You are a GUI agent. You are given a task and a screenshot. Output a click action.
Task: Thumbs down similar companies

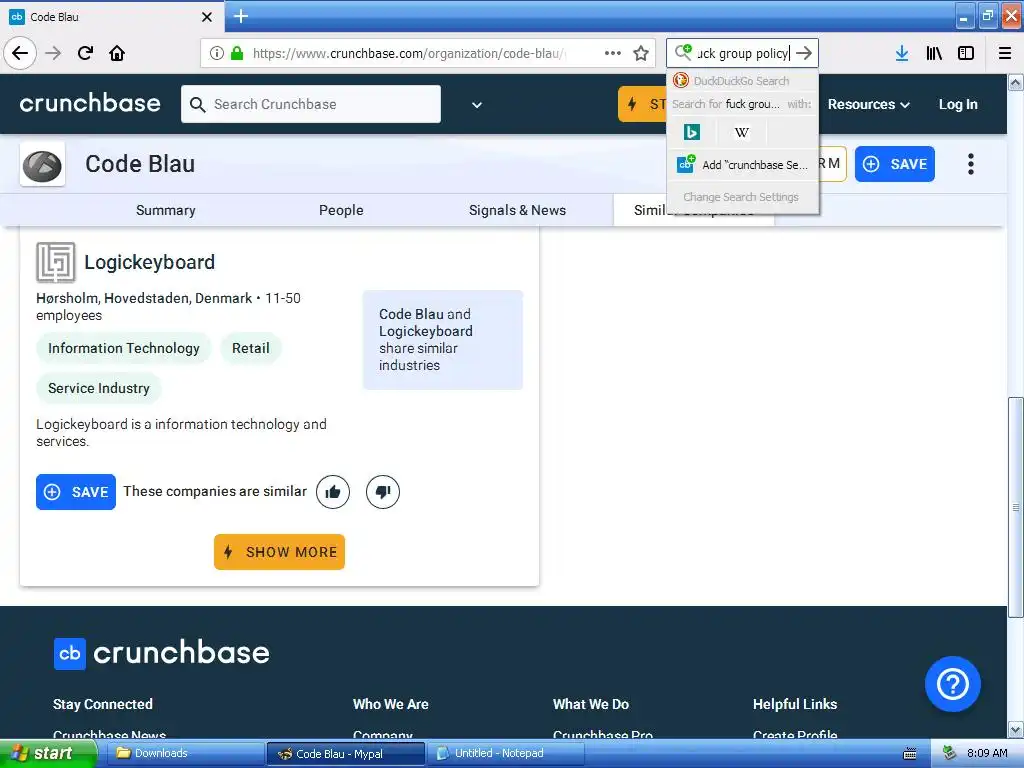(x=383, y=492)
